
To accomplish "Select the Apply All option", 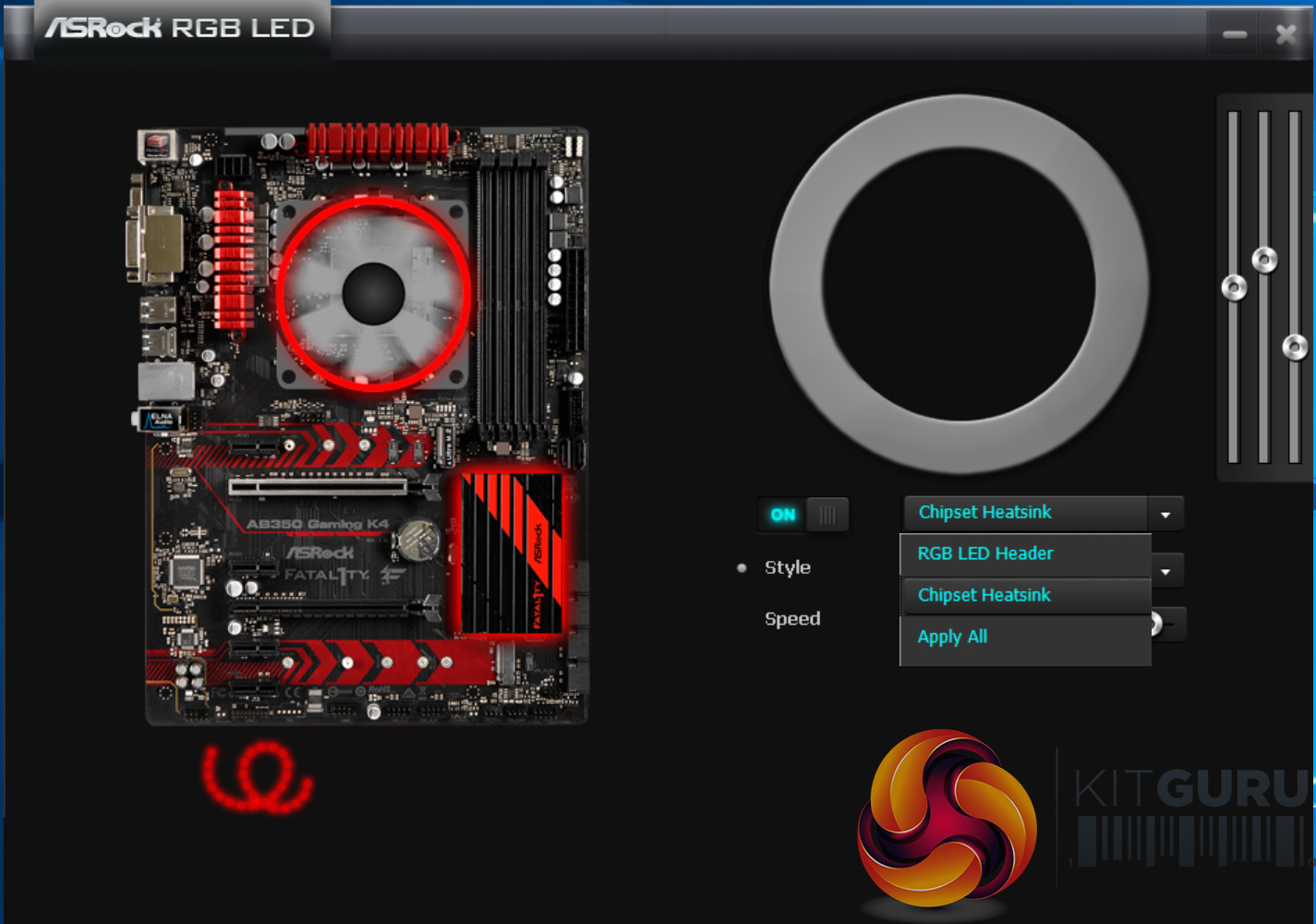I will pyautogui.click(x=1025, y=637).
